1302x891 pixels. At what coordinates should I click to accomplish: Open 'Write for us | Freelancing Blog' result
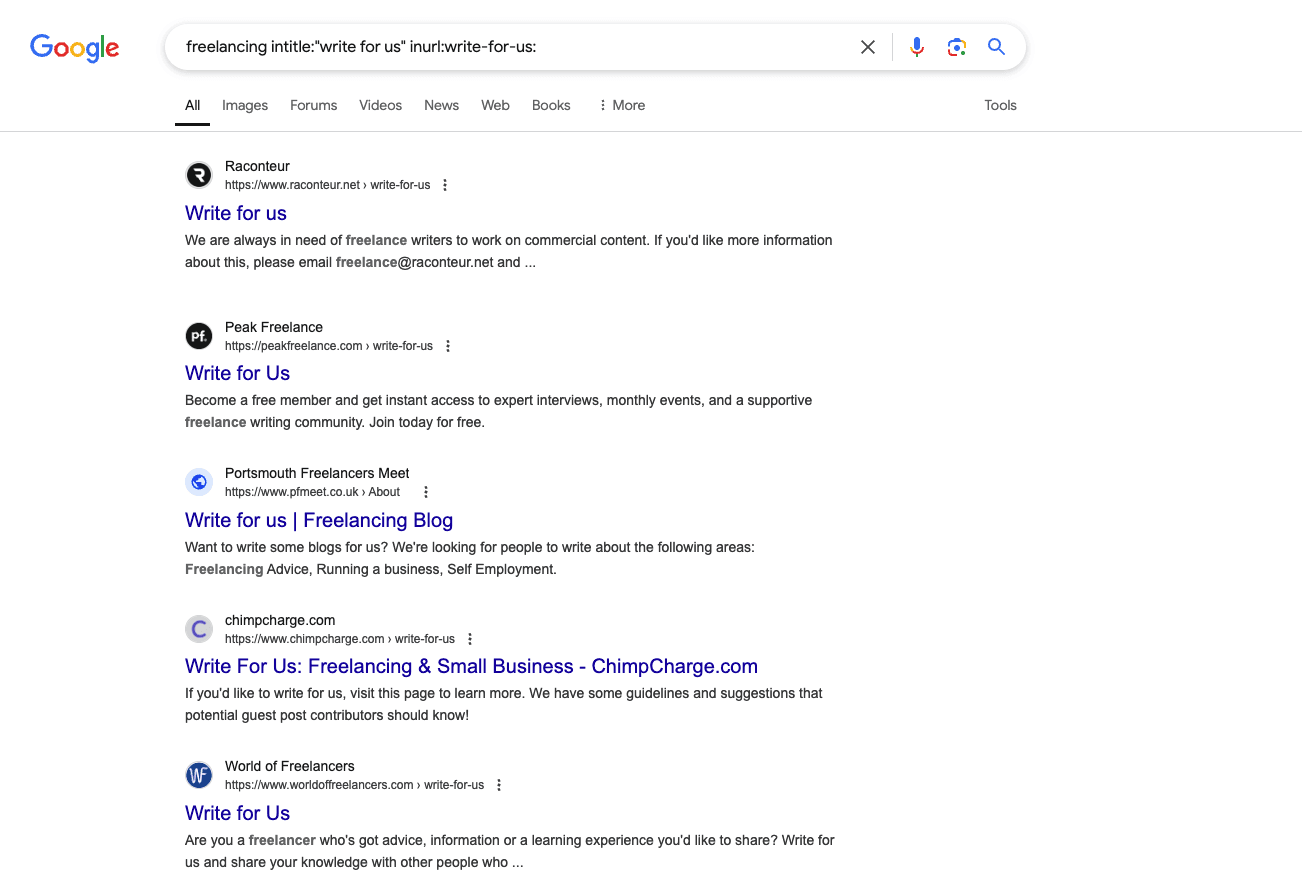pyautogui.click(x=319, y=520)
